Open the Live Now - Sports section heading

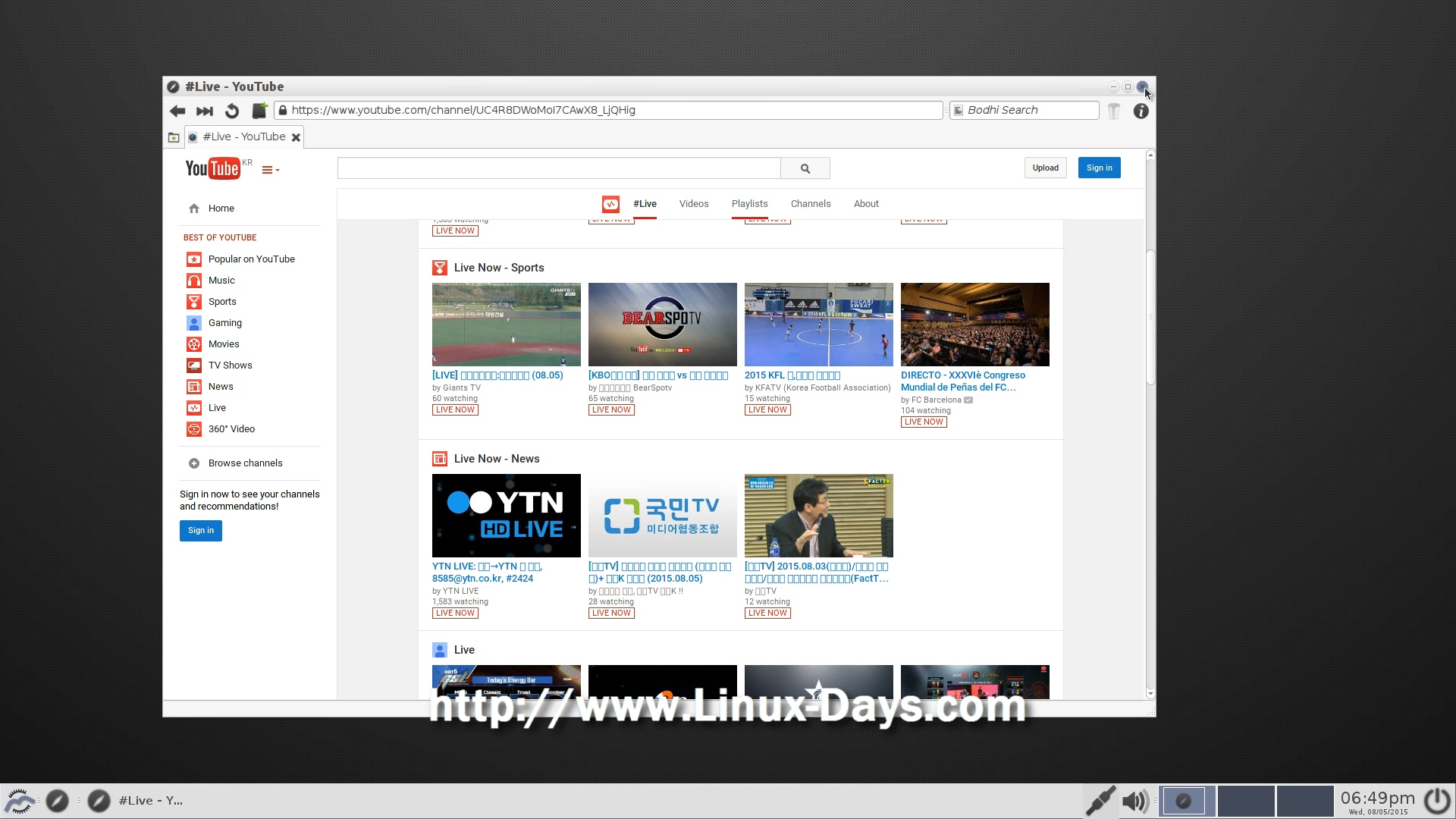[x=499, y=268]
